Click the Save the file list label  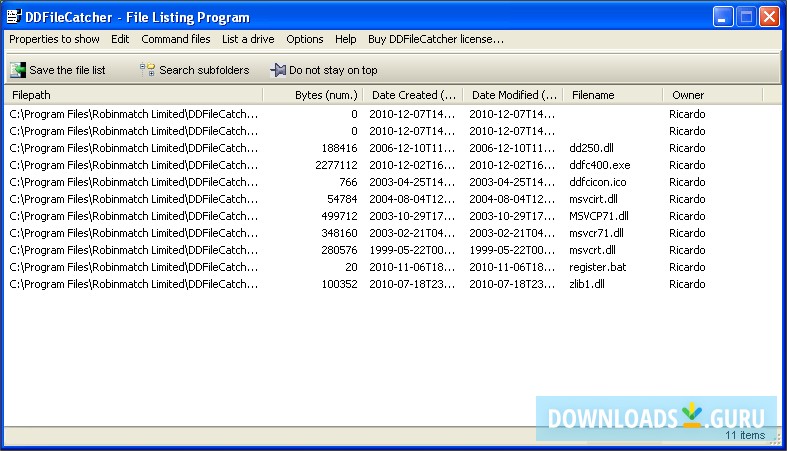pyautogui.click(x=67, y=70)
